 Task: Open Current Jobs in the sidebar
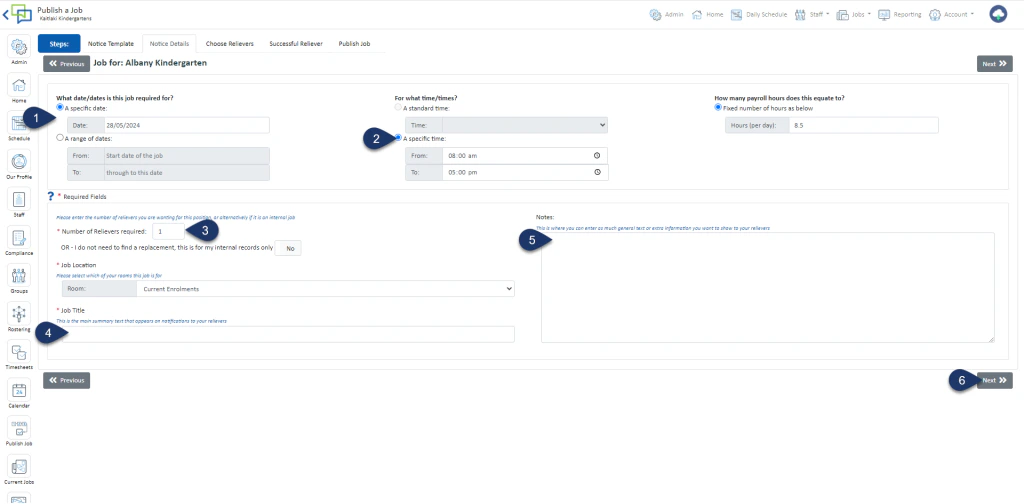click(20, 467)
